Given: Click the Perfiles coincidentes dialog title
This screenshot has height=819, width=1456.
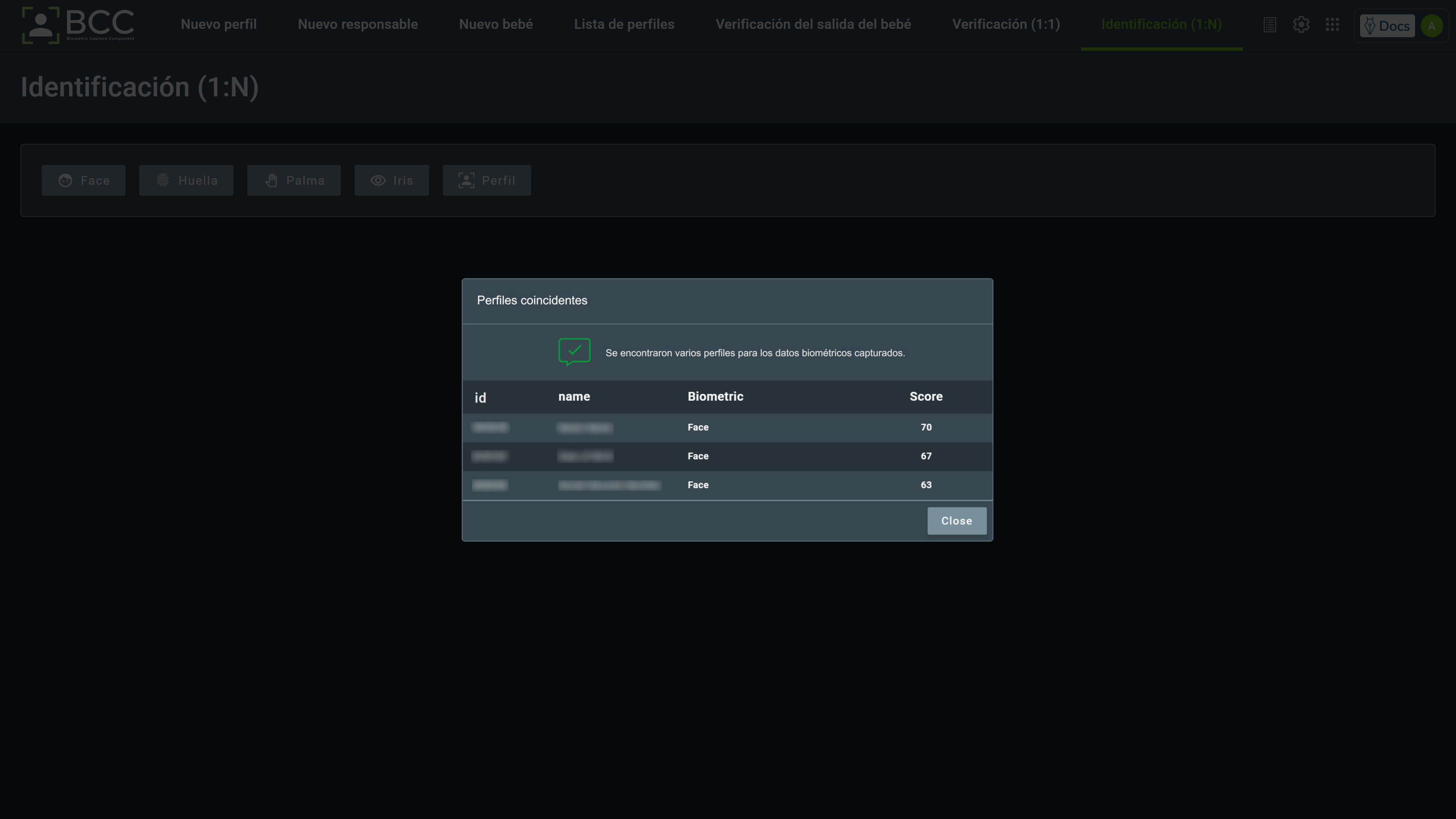Looking at the screenshot, I should 532,300.
